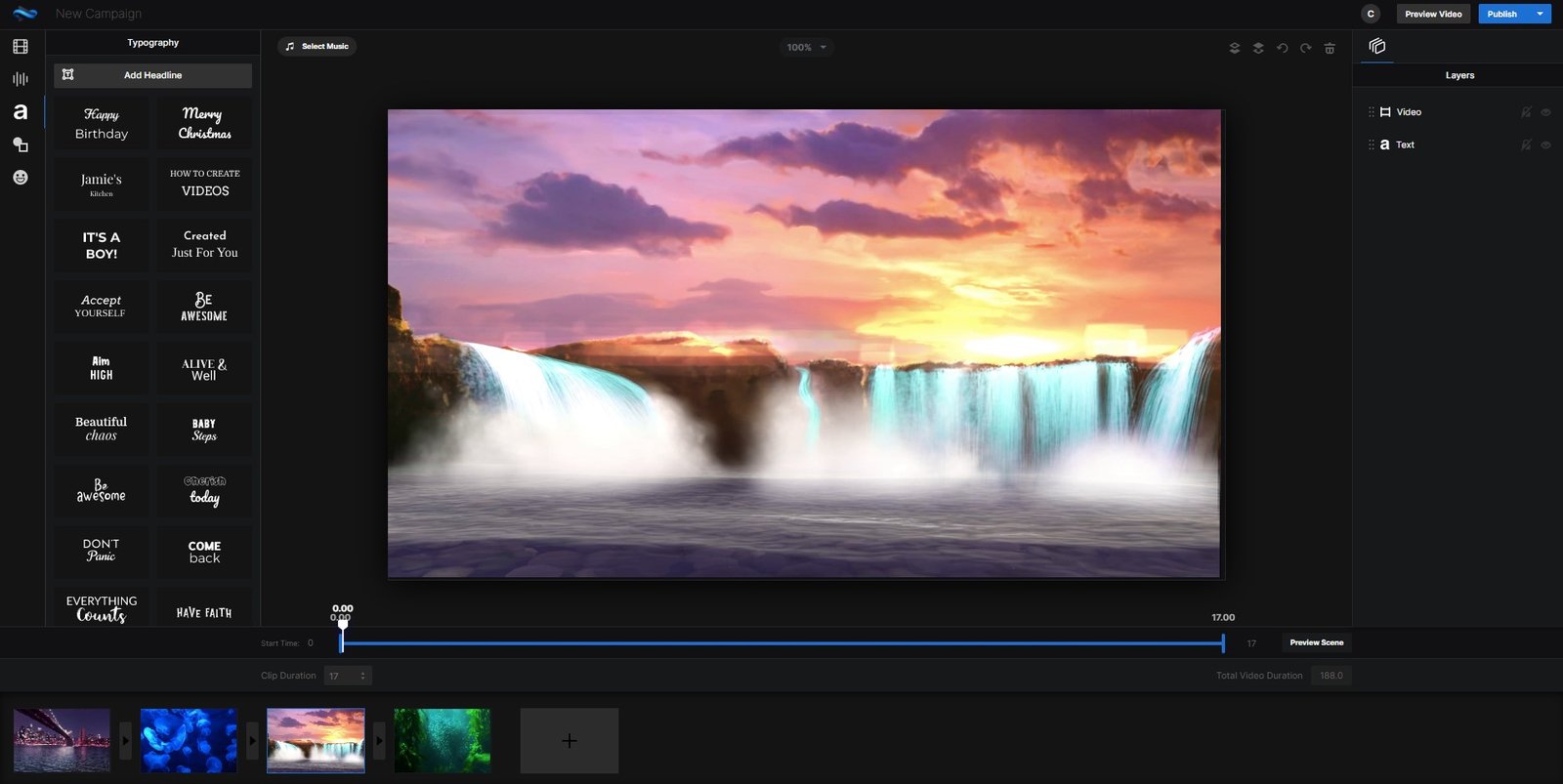Open the shapes panel in the sidebar
Image resolution: width=1563 pixels, height=784 pixels.
21,144
